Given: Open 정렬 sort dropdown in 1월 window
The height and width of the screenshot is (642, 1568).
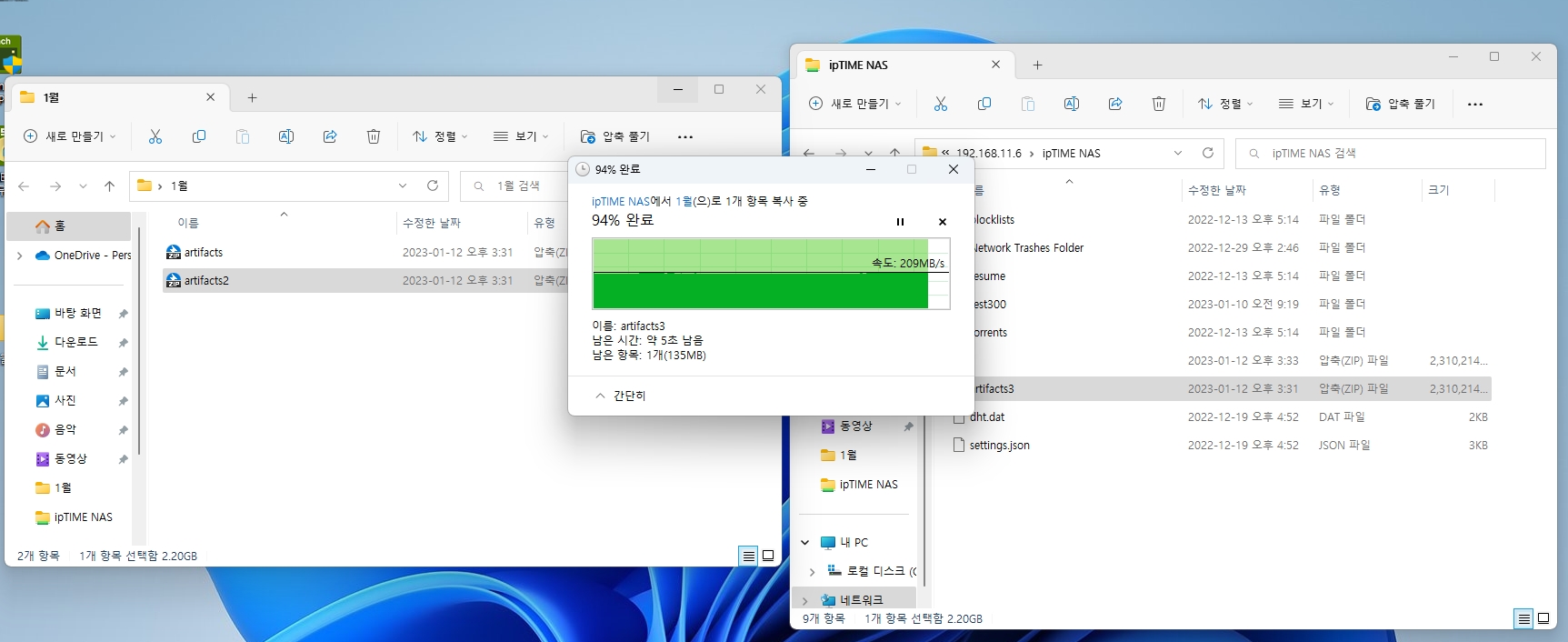Looking at the screenshot, I should 440,136.
